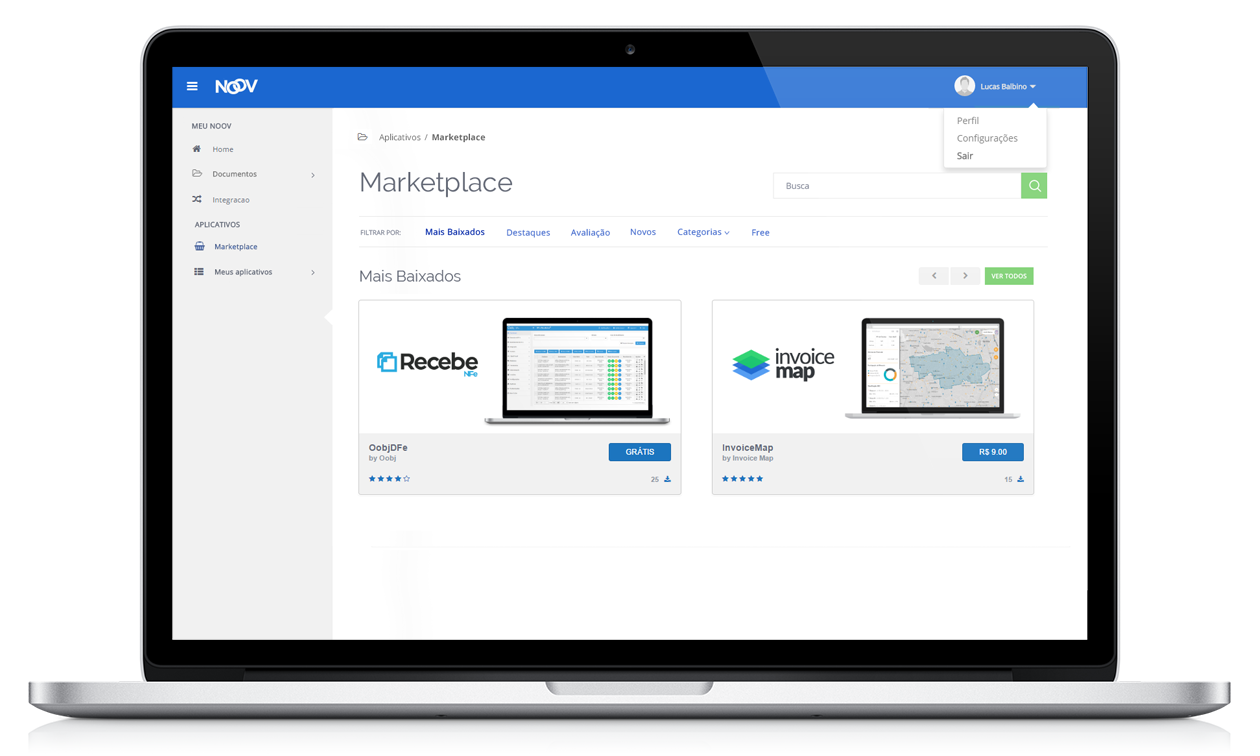Click R$ 9.00 price button
The height and width of the screenshot is (756, 1260).
[x=993, y=452]
